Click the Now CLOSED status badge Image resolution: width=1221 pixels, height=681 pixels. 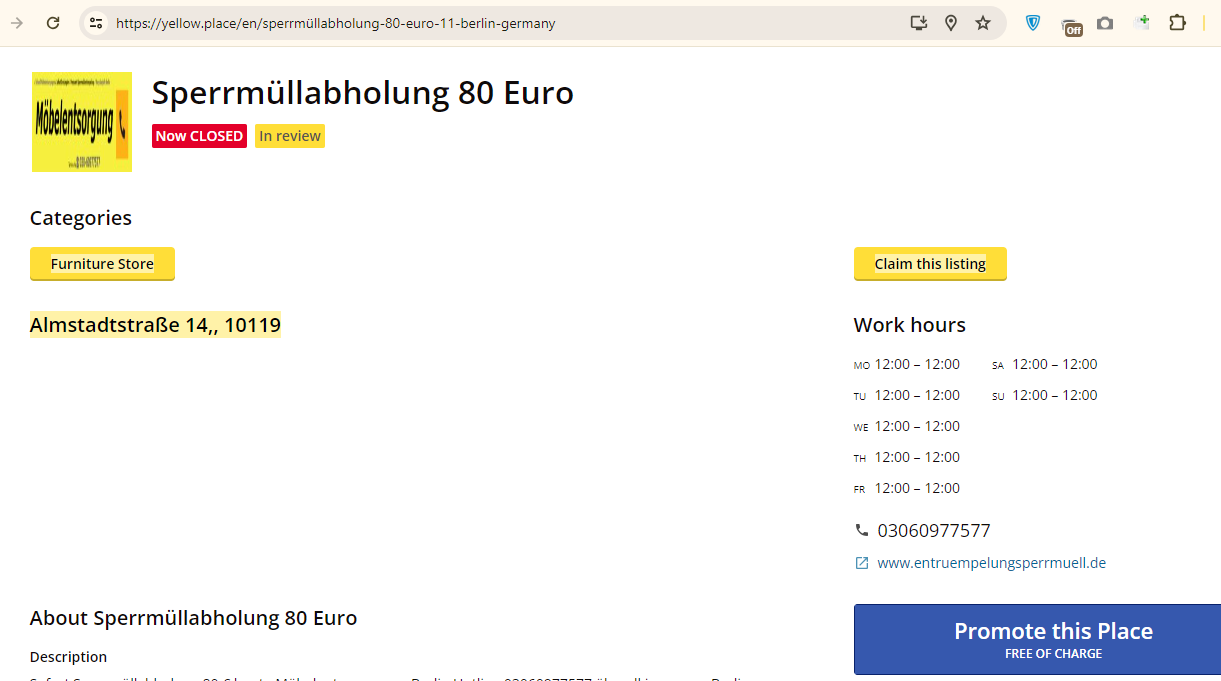click(199, 136)
